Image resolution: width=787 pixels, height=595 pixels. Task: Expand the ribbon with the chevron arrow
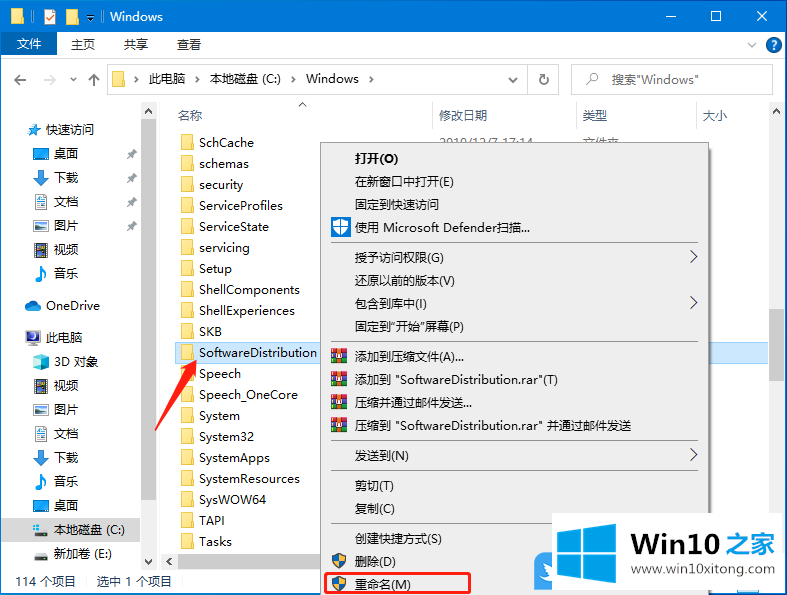pyautogui.click(x=752, y=45)
